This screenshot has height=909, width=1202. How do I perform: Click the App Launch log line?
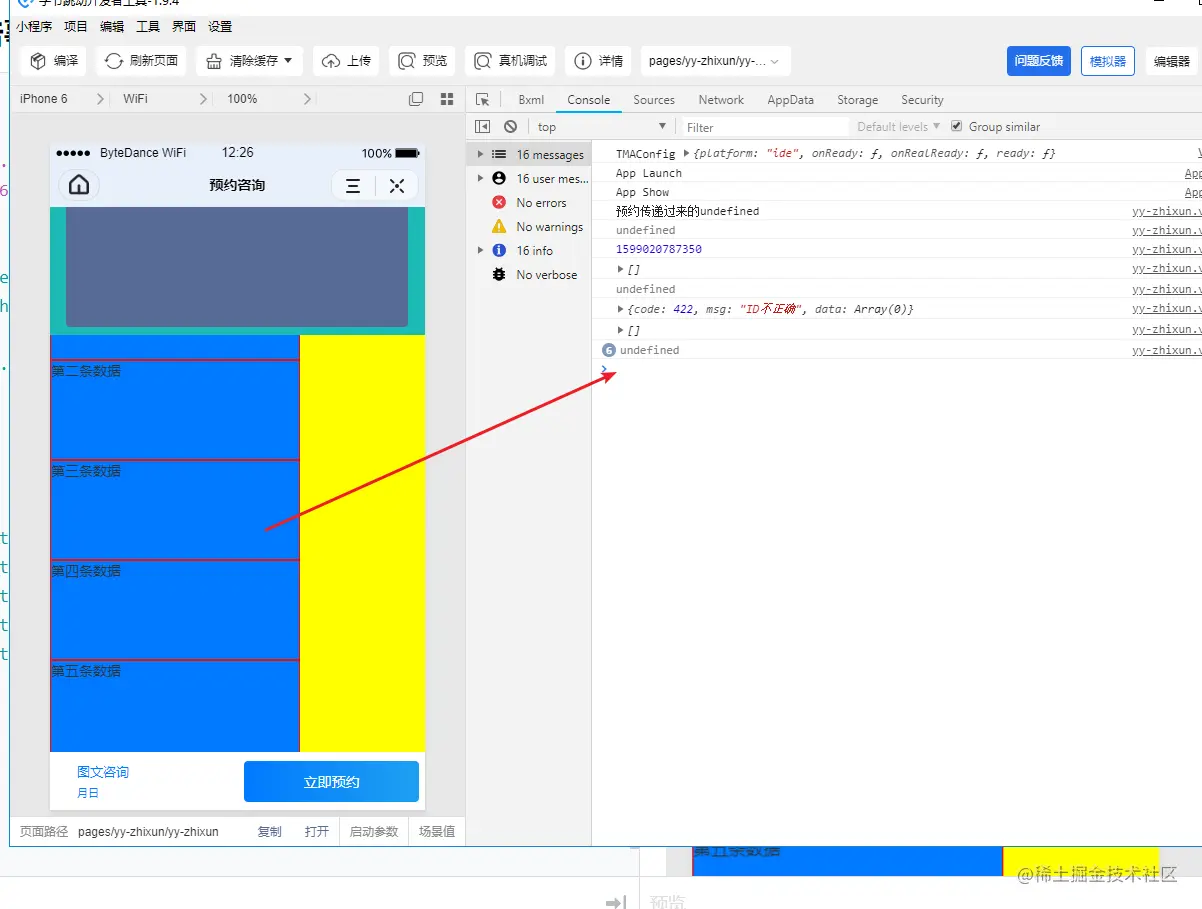tap(649, 173)
